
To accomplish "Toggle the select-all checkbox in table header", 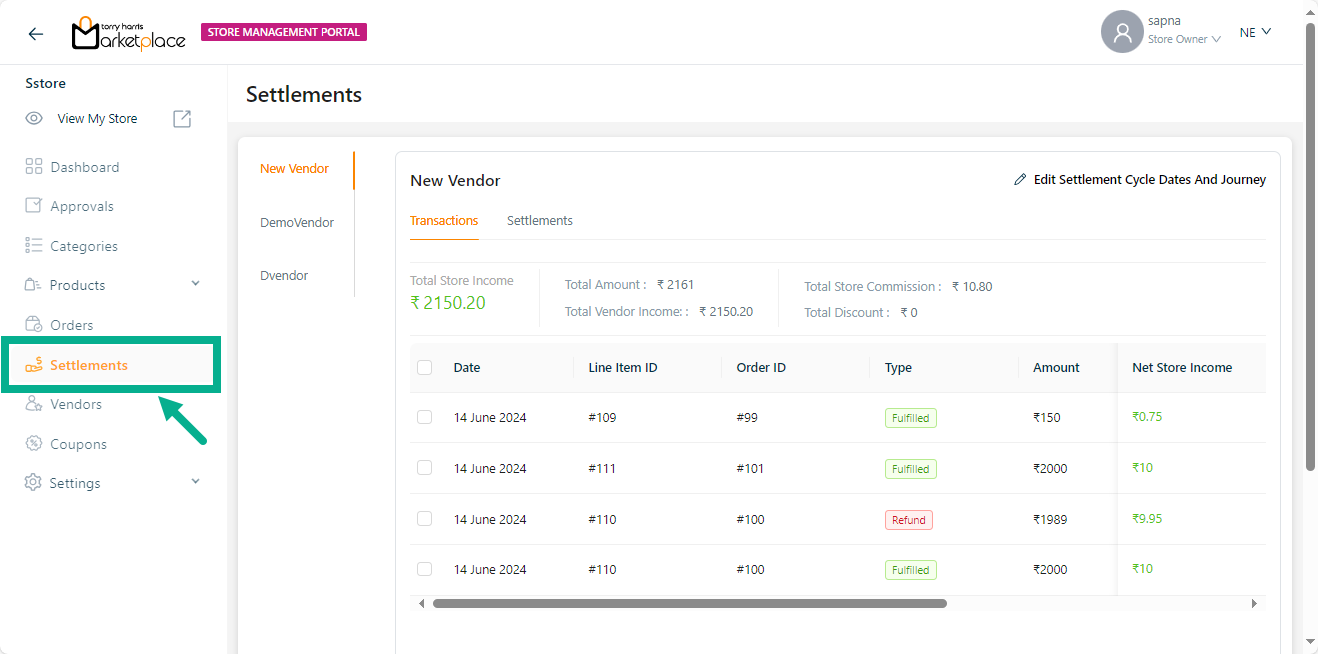I will (x=425, y=368).
